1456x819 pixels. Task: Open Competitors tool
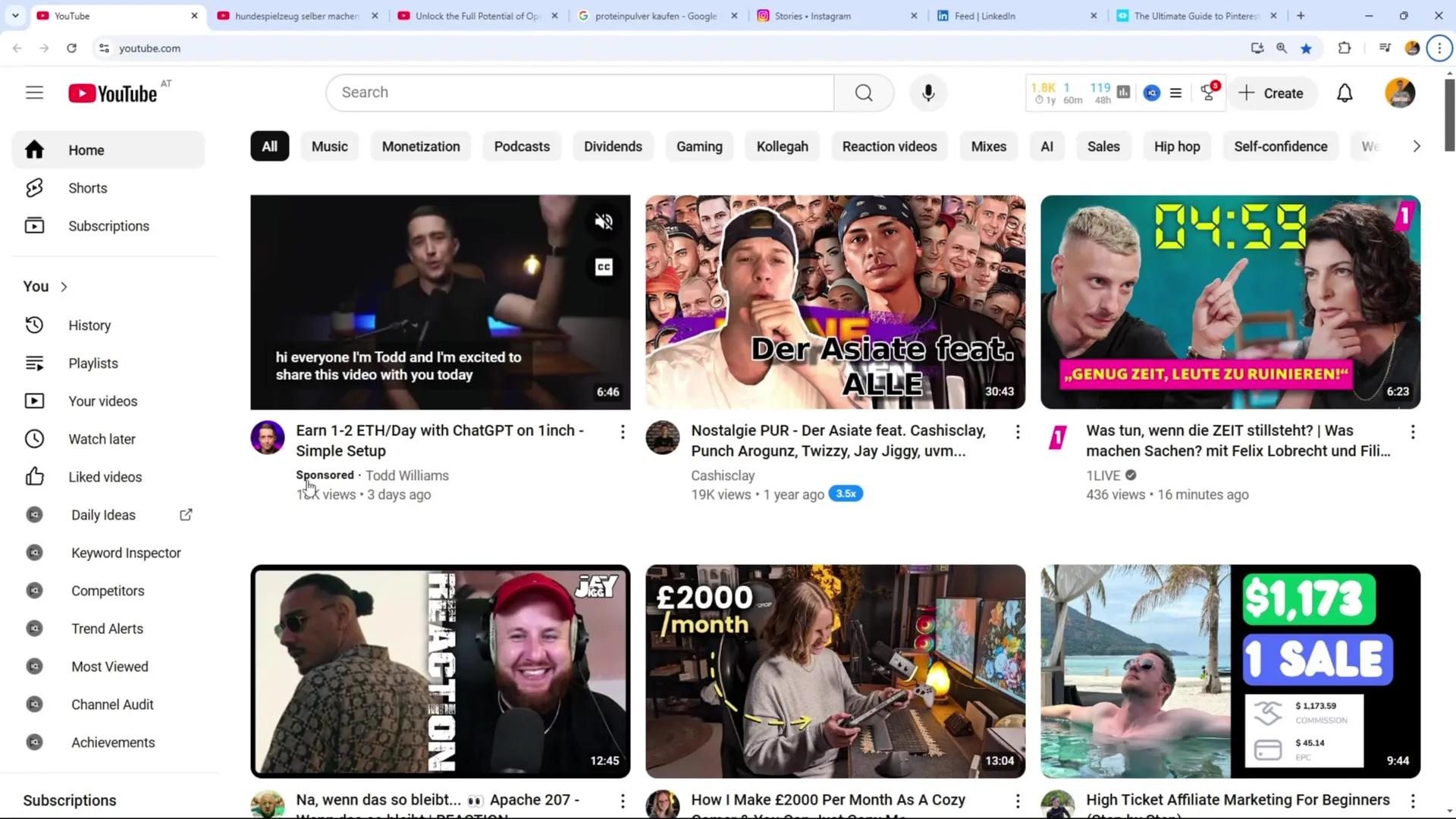[108, 591]
